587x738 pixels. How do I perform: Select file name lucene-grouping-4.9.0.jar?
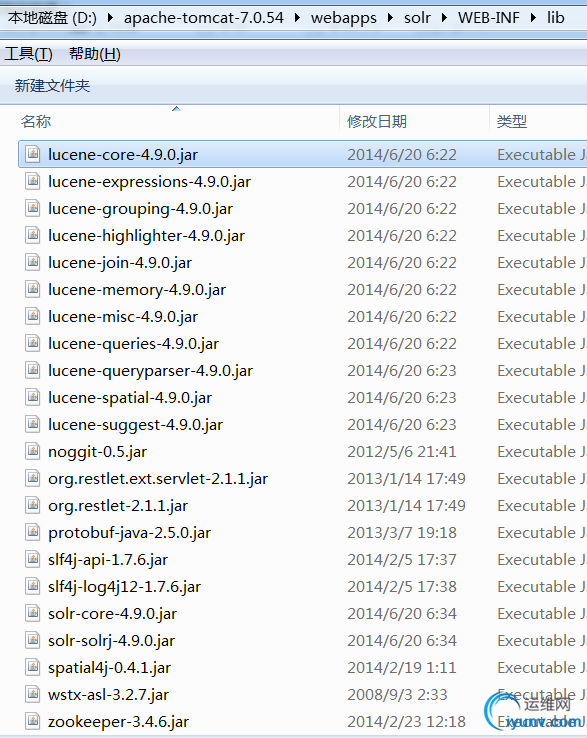[140, 209]
